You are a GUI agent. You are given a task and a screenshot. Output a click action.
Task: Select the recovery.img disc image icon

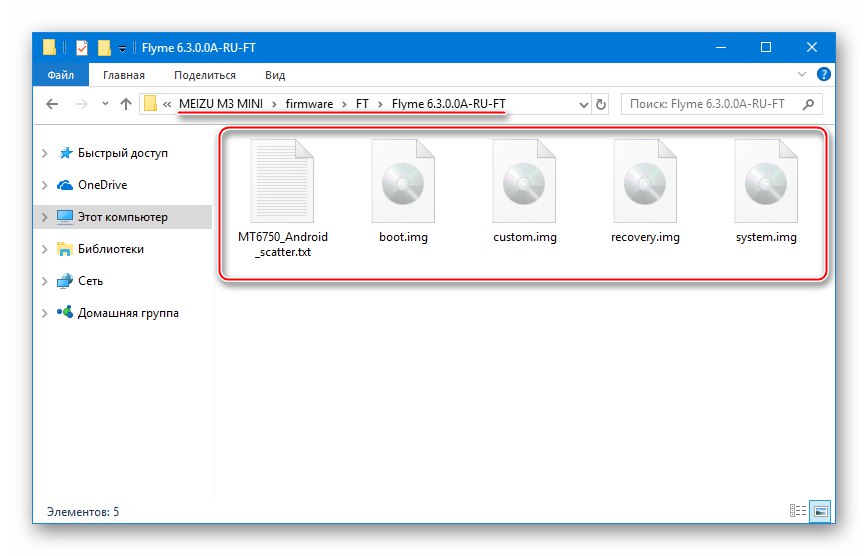(x=645, y=181)
